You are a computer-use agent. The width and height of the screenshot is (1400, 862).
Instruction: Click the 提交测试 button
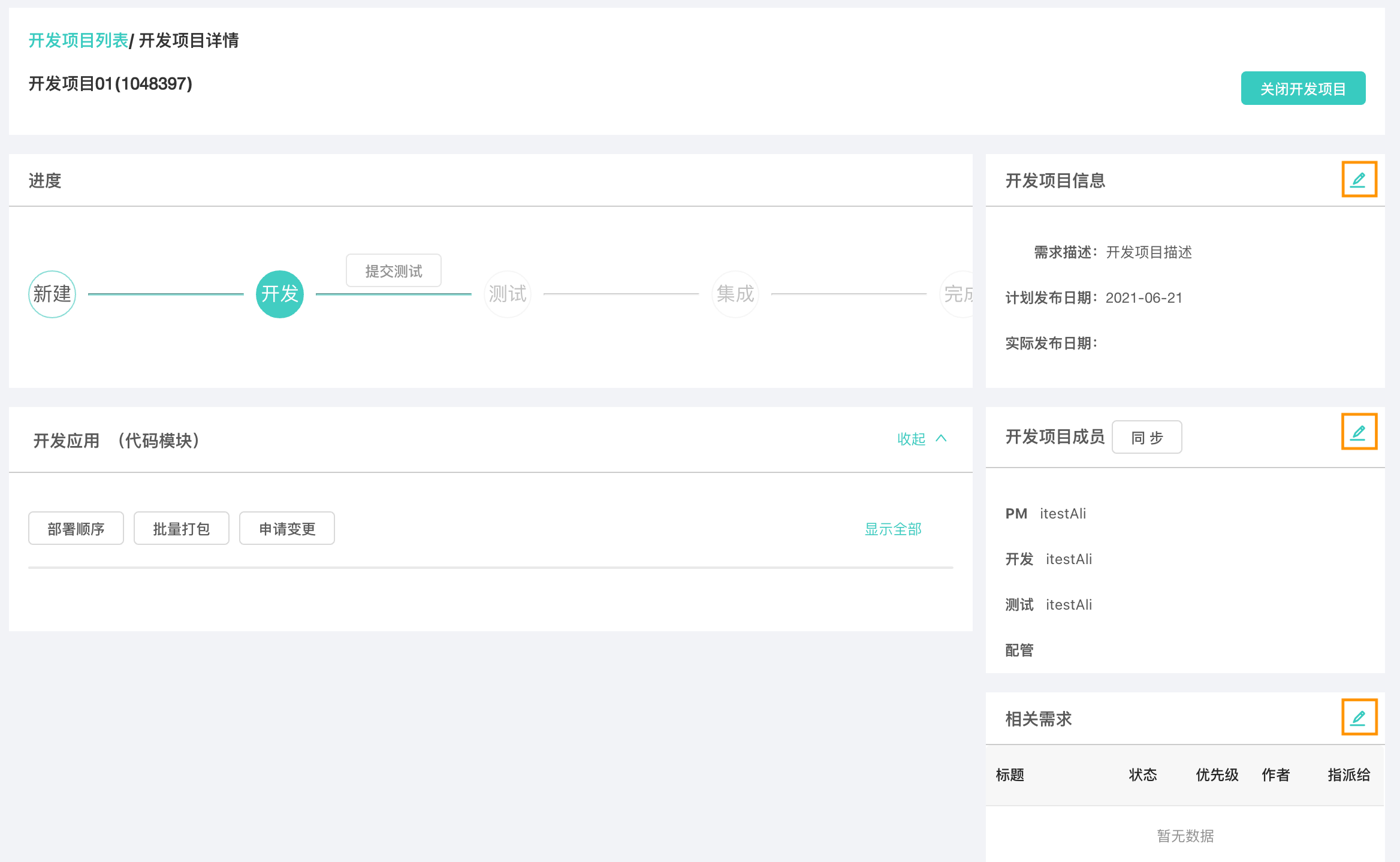[394, 271]
